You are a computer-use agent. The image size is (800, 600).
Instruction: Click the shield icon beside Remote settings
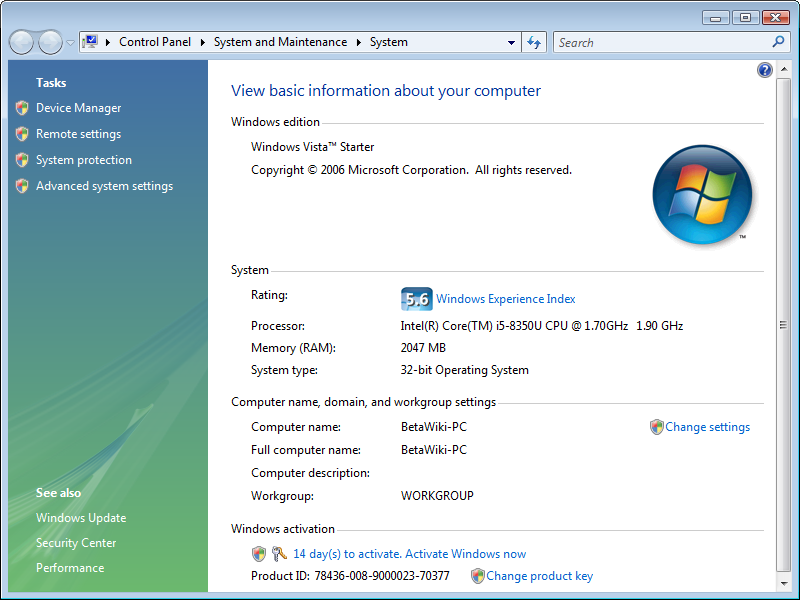click(22, 134)
